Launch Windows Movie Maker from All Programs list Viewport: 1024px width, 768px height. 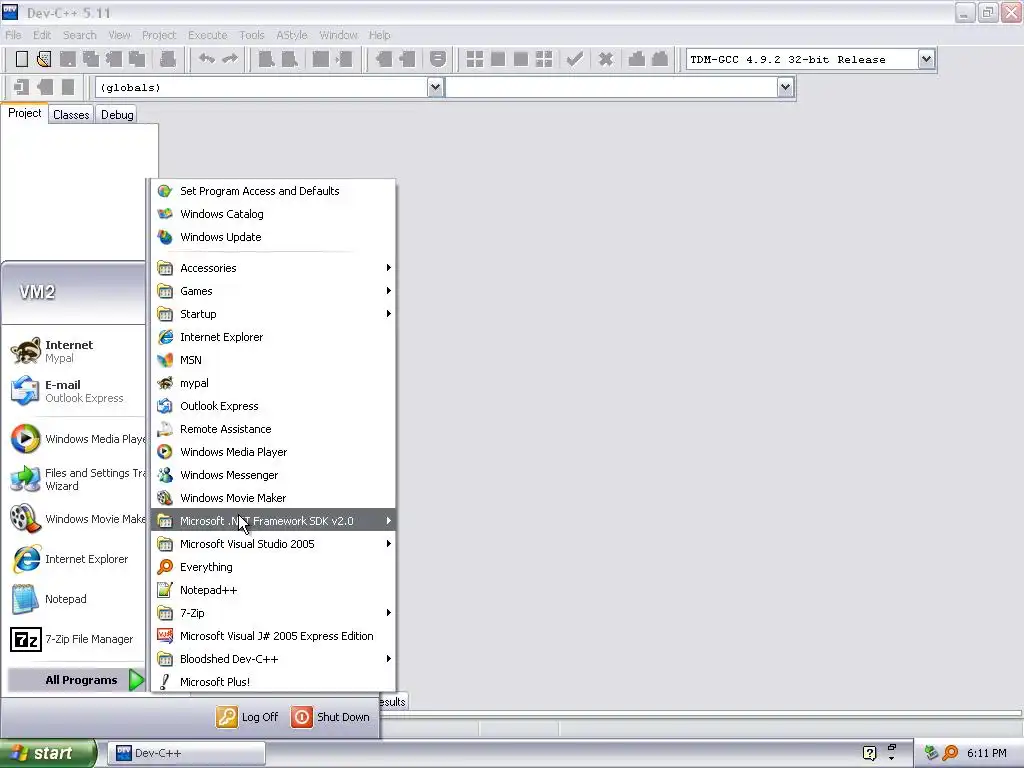click(x=273, y=498)
